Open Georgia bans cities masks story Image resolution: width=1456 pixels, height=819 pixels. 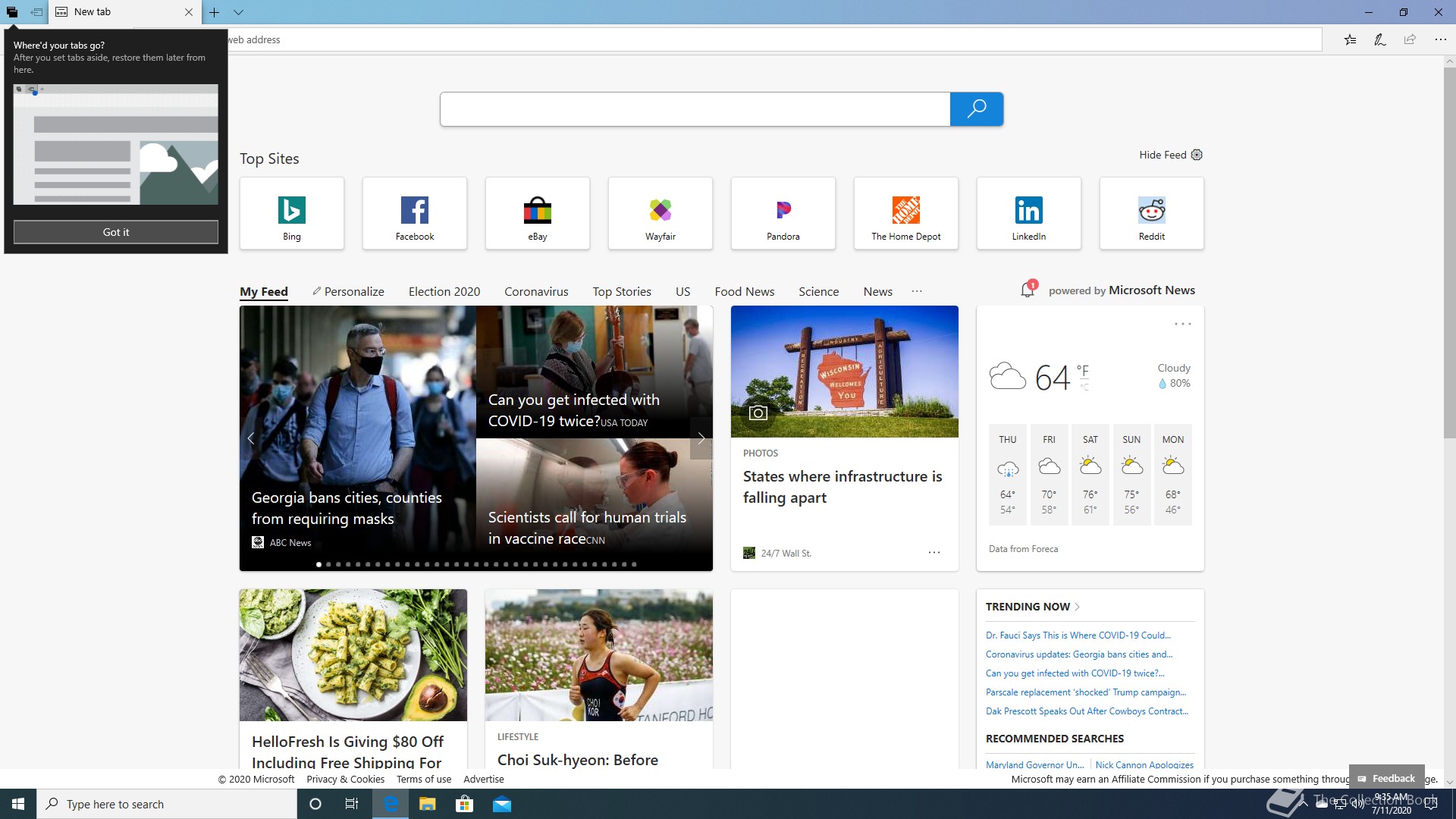[347, 508]
